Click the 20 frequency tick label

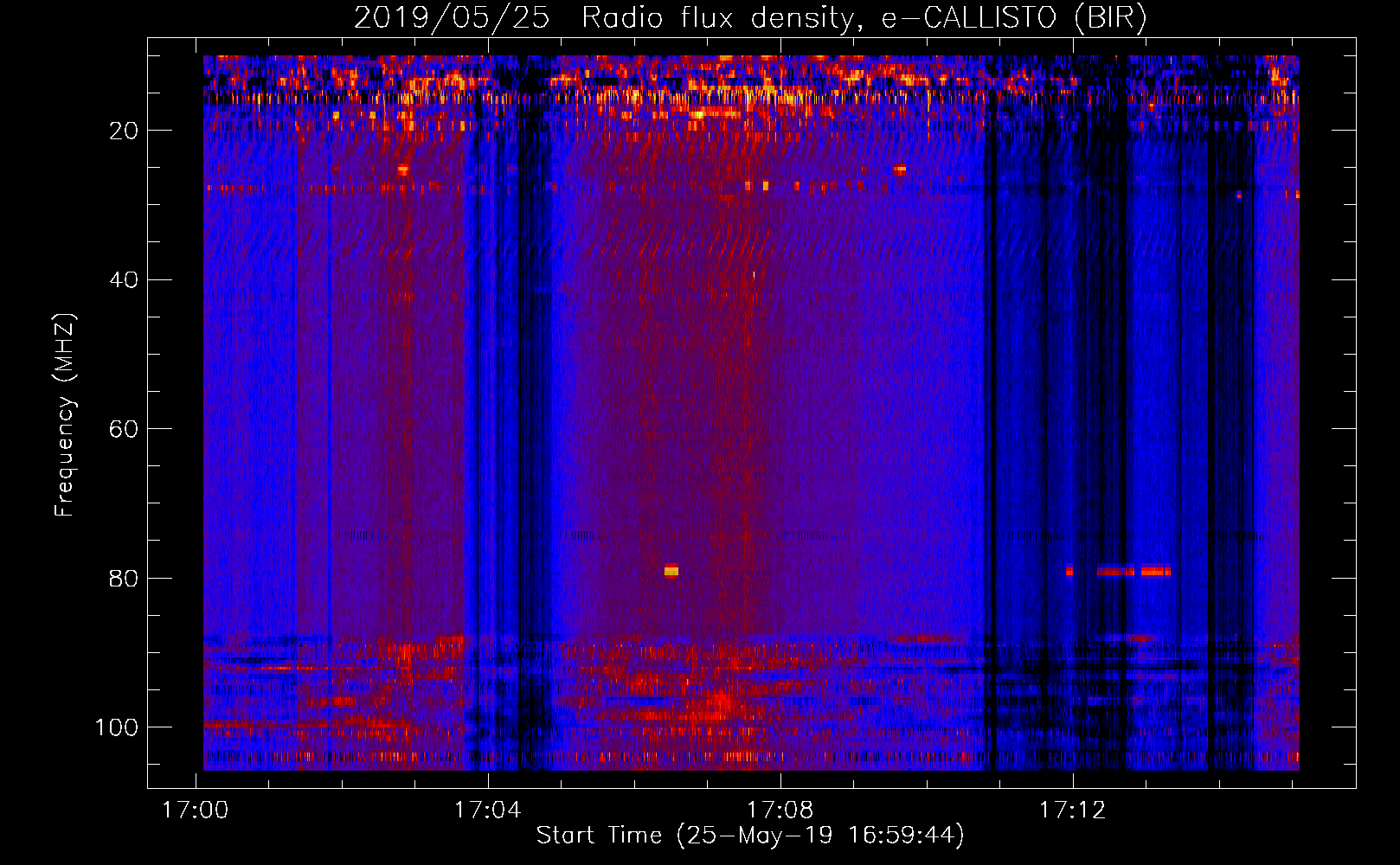pos(125,131)
